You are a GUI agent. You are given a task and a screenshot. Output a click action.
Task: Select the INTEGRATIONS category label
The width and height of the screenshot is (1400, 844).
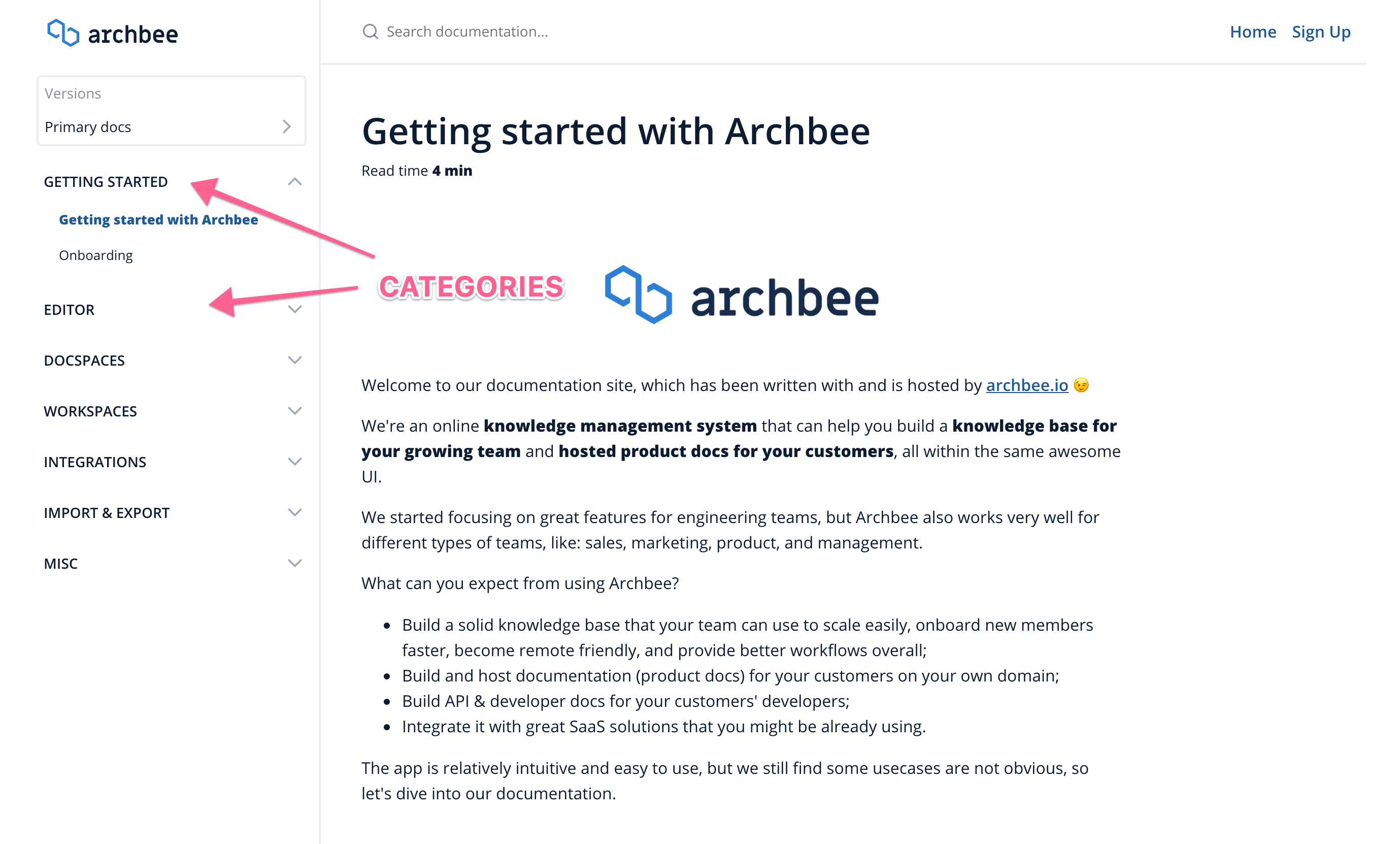pos(95,462)
